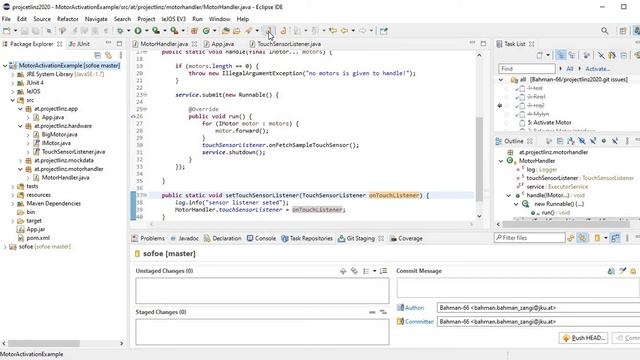Click the Debug bug icon in toolbar
The width and height of the screenshot is (640, 360).
pos(120,31)
